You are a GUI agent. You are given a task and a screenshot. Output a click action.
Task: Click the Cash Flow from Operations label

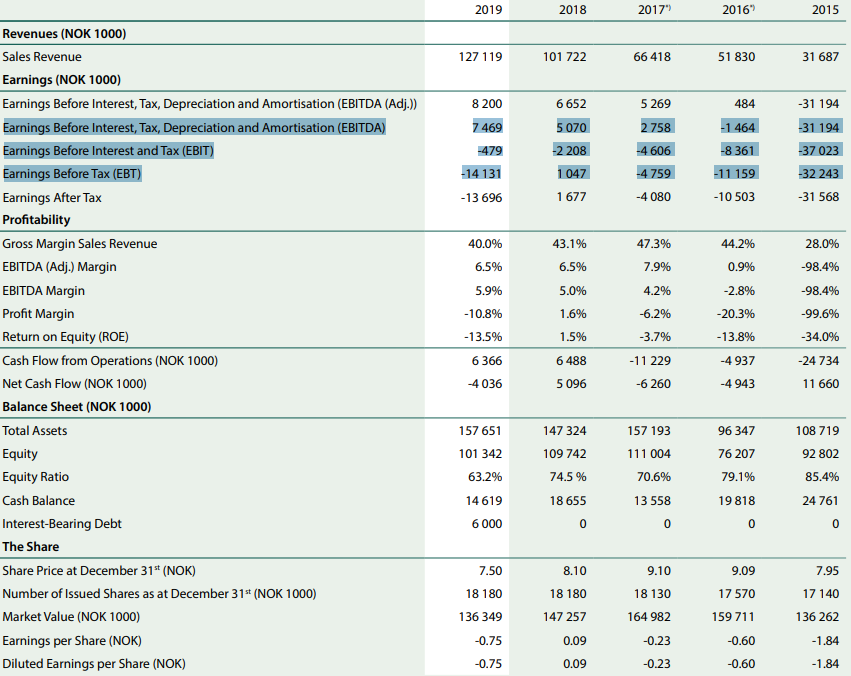pos(110,361)
